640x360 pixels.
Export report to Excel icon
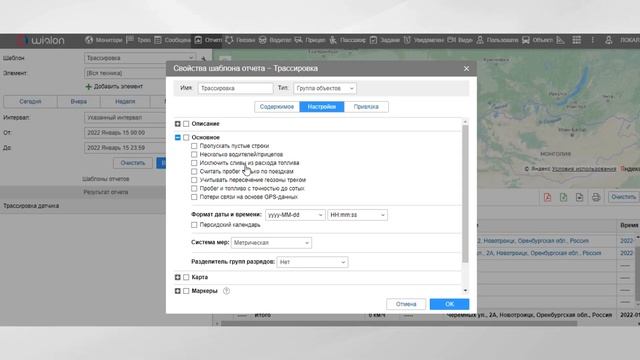[x=563, y=197]
